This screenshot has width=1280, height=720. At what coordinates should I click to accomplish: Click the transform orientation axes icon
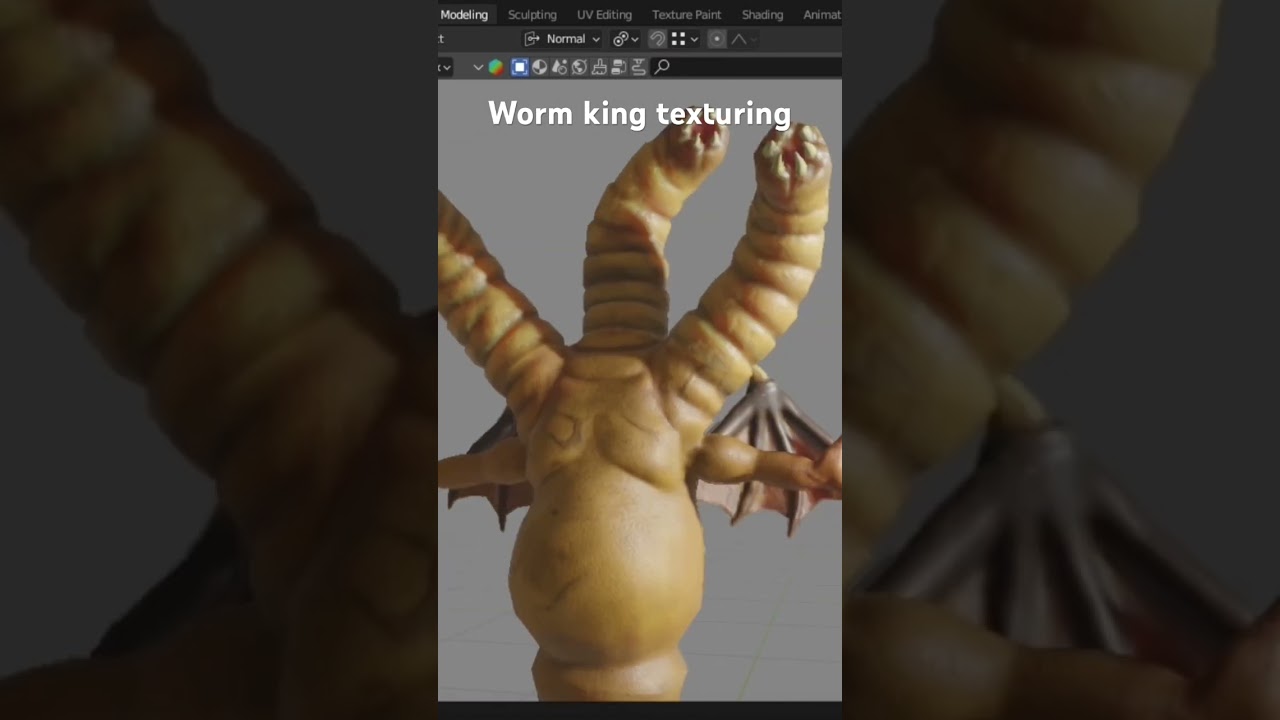pos(532,39)
